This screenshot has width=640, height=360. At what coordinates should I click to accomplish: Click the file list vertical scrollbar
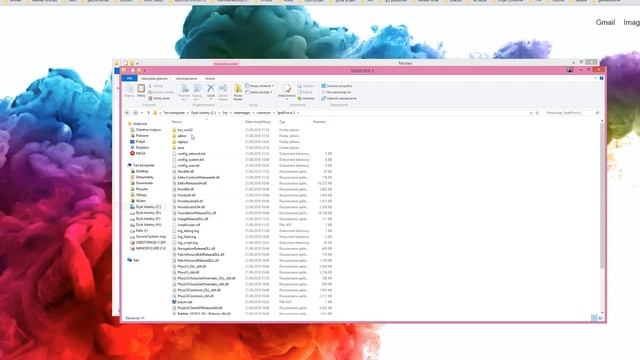tap(602, 195)
